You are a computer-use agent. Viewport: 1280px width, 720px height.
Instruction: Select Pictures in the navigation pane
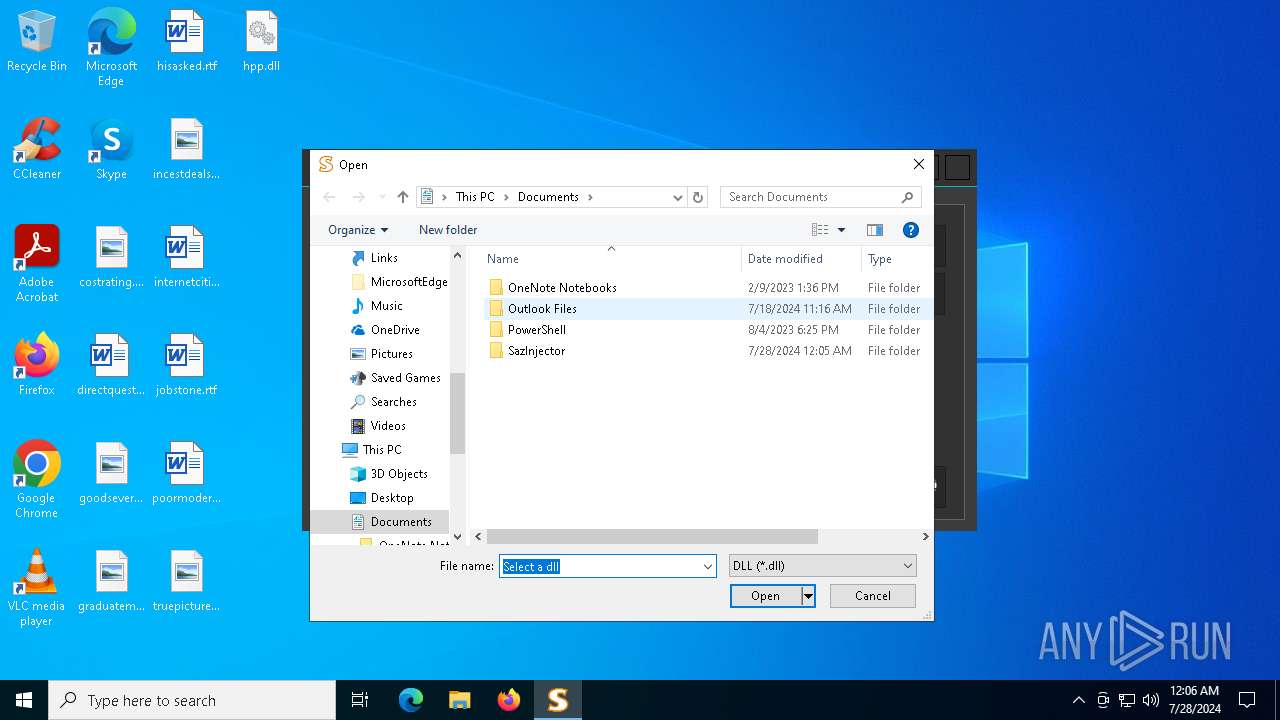tap(391, 354)
